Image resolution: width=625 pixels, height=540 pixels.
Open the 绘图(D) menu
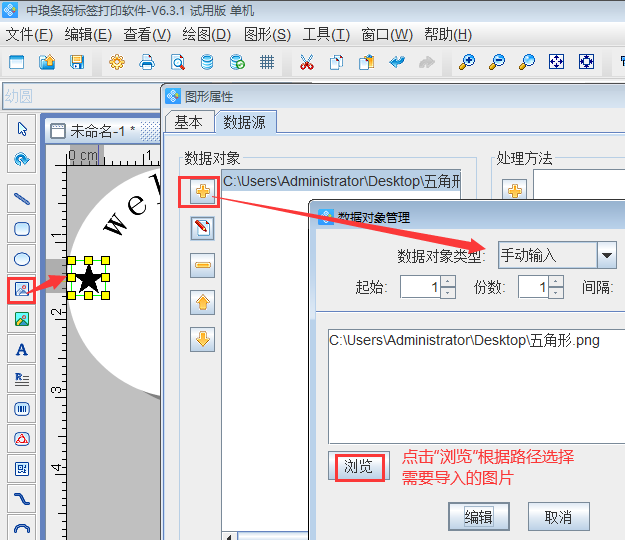(x=206, y=34)
